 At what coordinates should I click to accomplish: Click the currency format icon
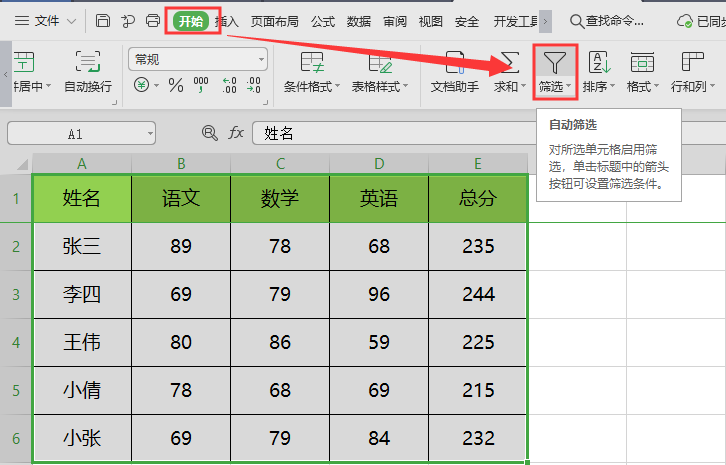142,85
